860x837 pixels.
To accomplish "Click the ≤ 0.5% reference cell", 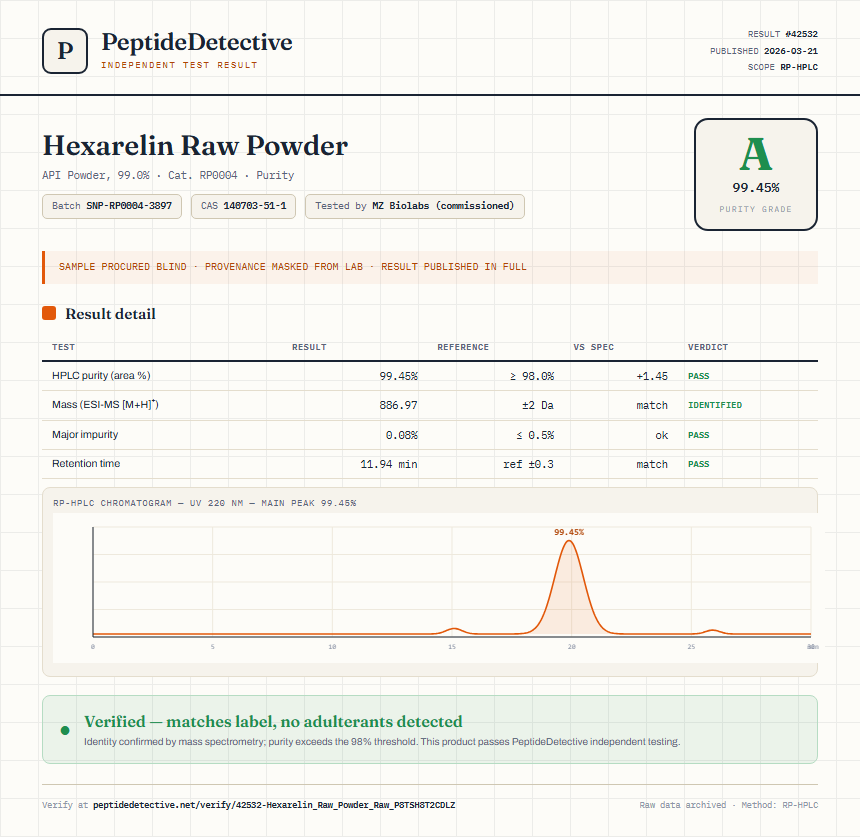I will click(x=535, y=436).
